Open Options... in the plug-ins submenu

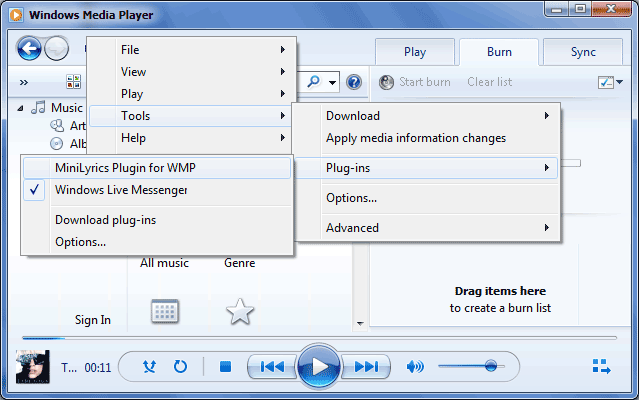80,242
